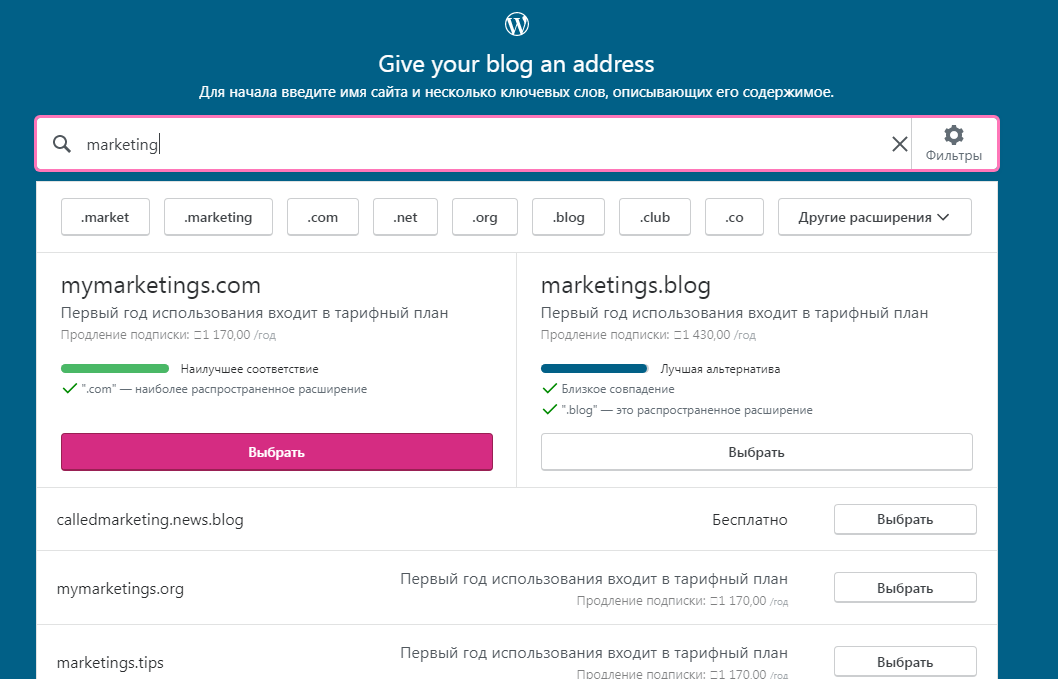Pick the mymarketings.org domain
1058x679 pixels.
point(905,588)
